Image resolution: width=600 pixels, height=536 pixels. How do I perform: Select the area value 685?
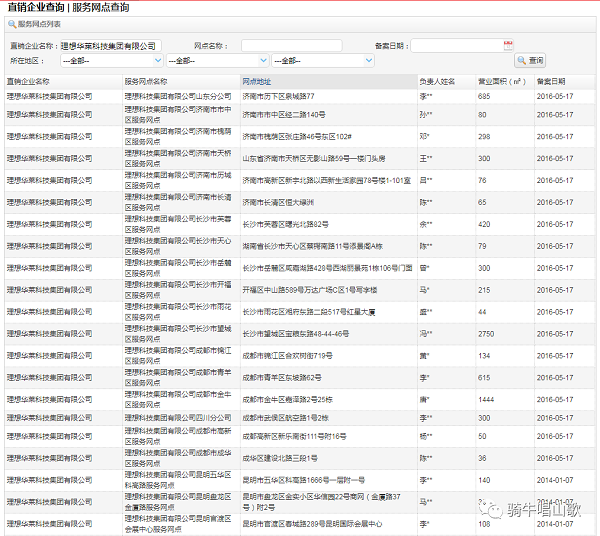484,96
